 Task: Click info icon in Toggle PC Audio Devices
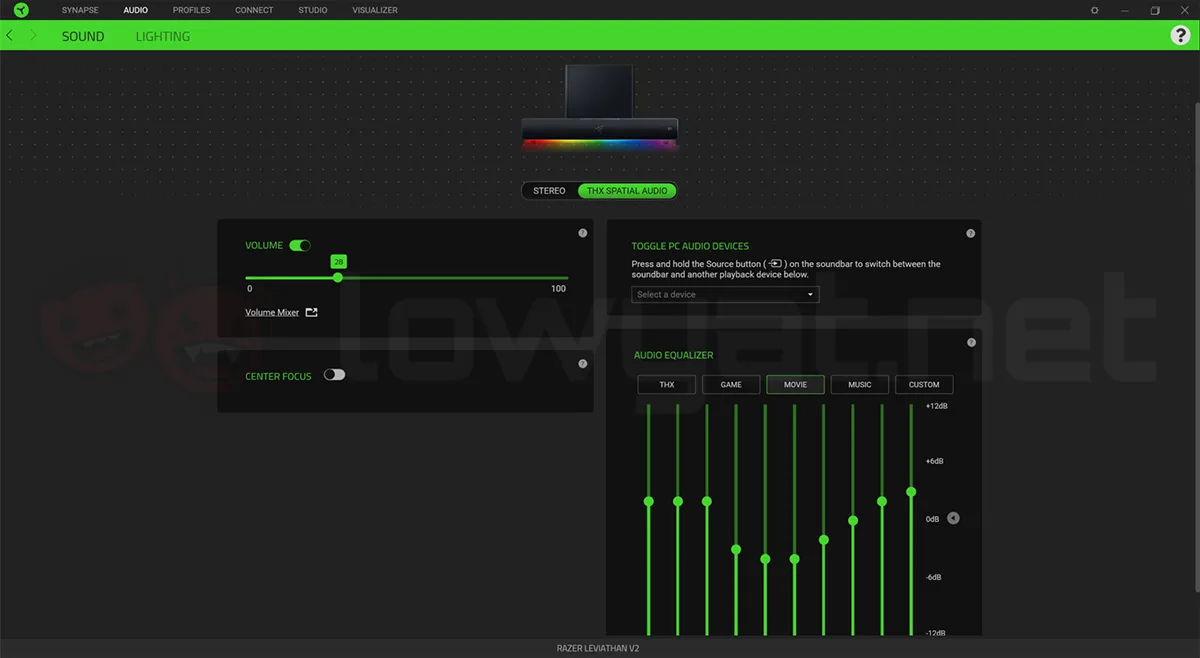pyautogui.click(x=971, y=233)
